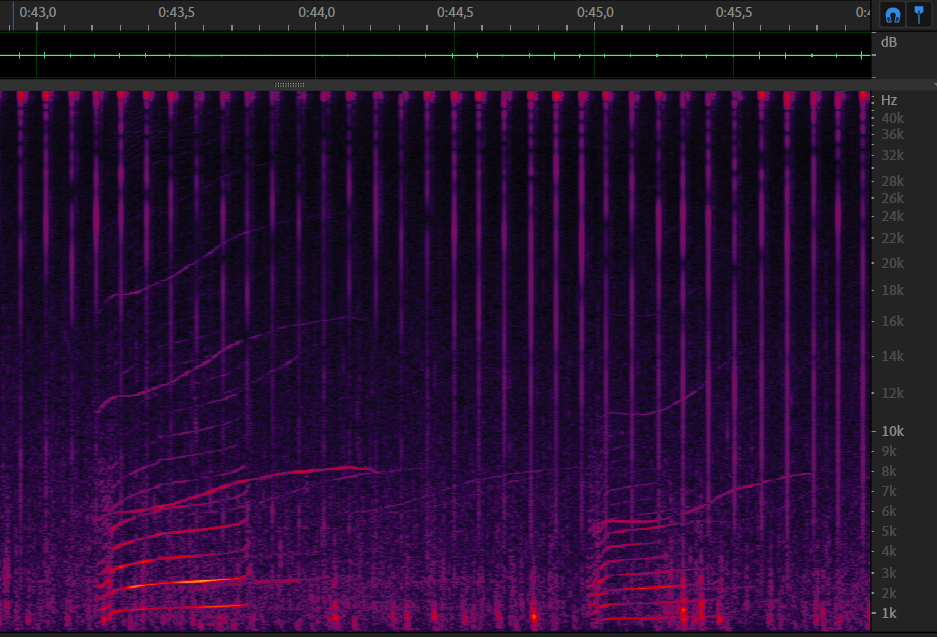Click the 0:44,5 timeline ruler label

click(x=455, y=12)
